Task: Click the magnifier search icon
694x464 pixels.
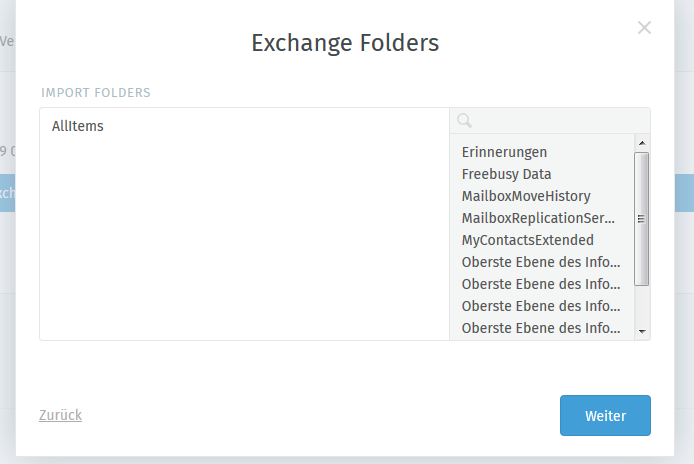Action: tap(464, 120)
